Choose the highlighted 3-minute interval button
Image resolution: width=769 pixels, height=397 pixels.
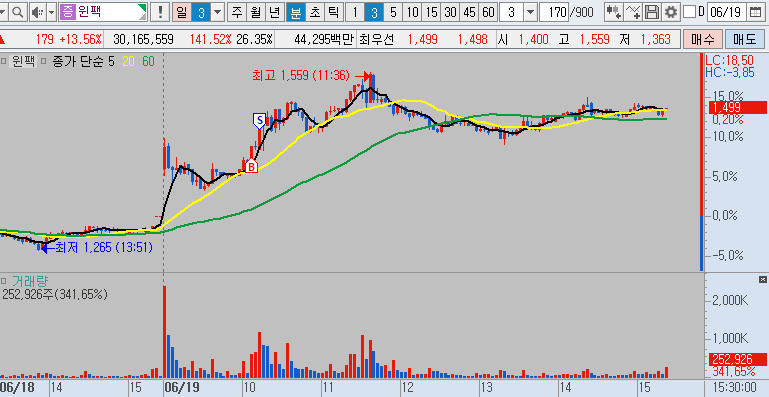click(x=374, y=12)
